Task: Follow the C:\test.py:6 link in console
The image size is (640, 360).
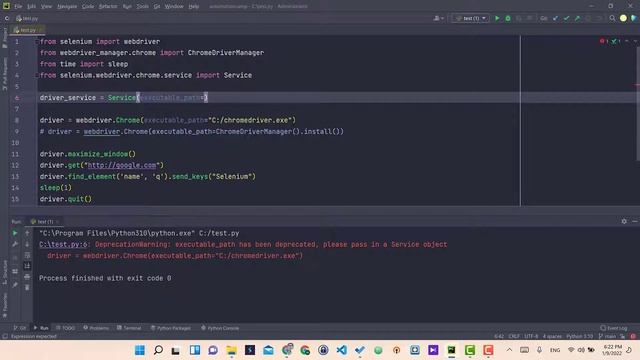Action: (x=63, y=244)
